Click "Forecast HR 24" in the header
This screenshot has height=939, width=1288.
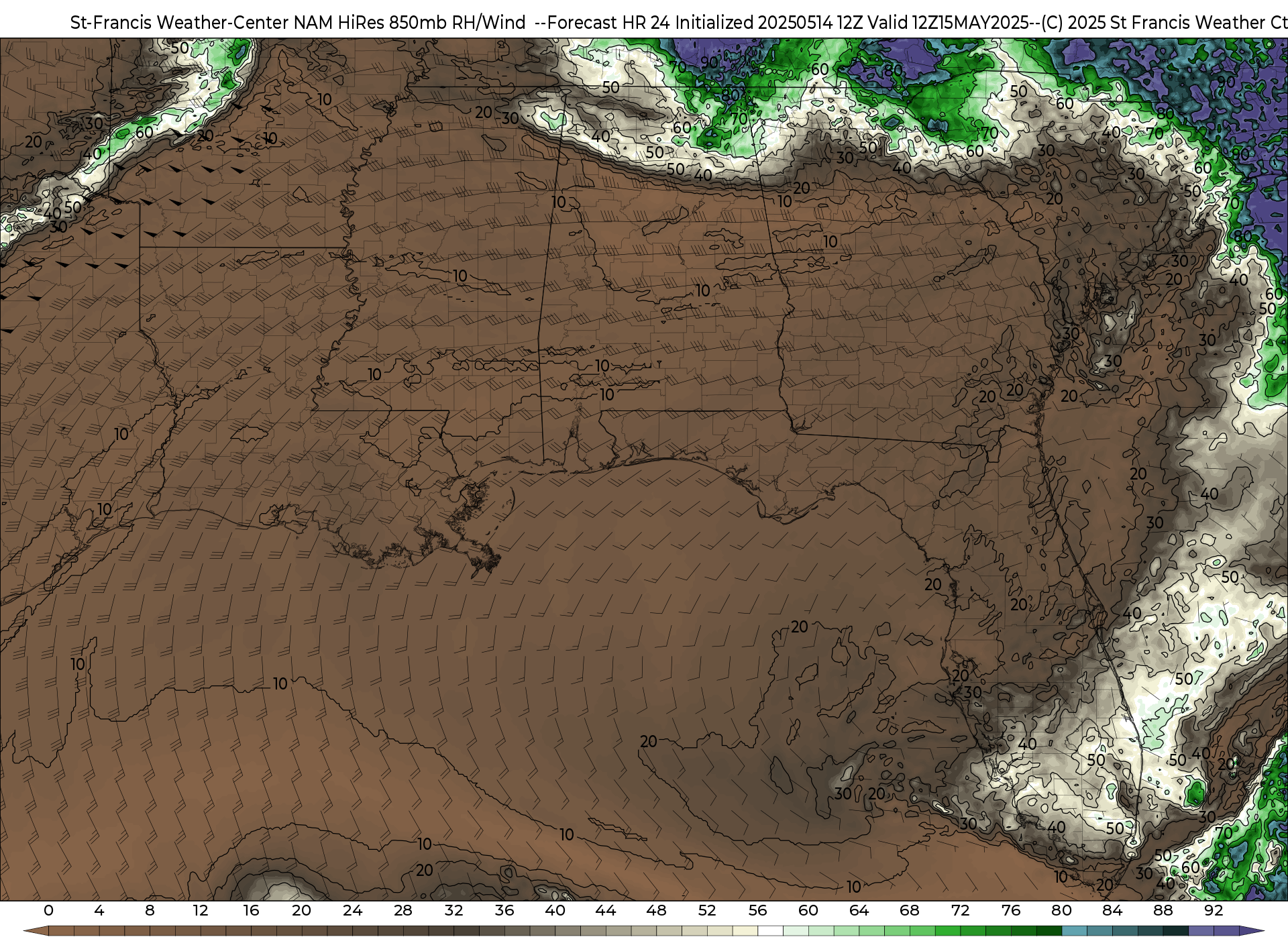(609, 23)
